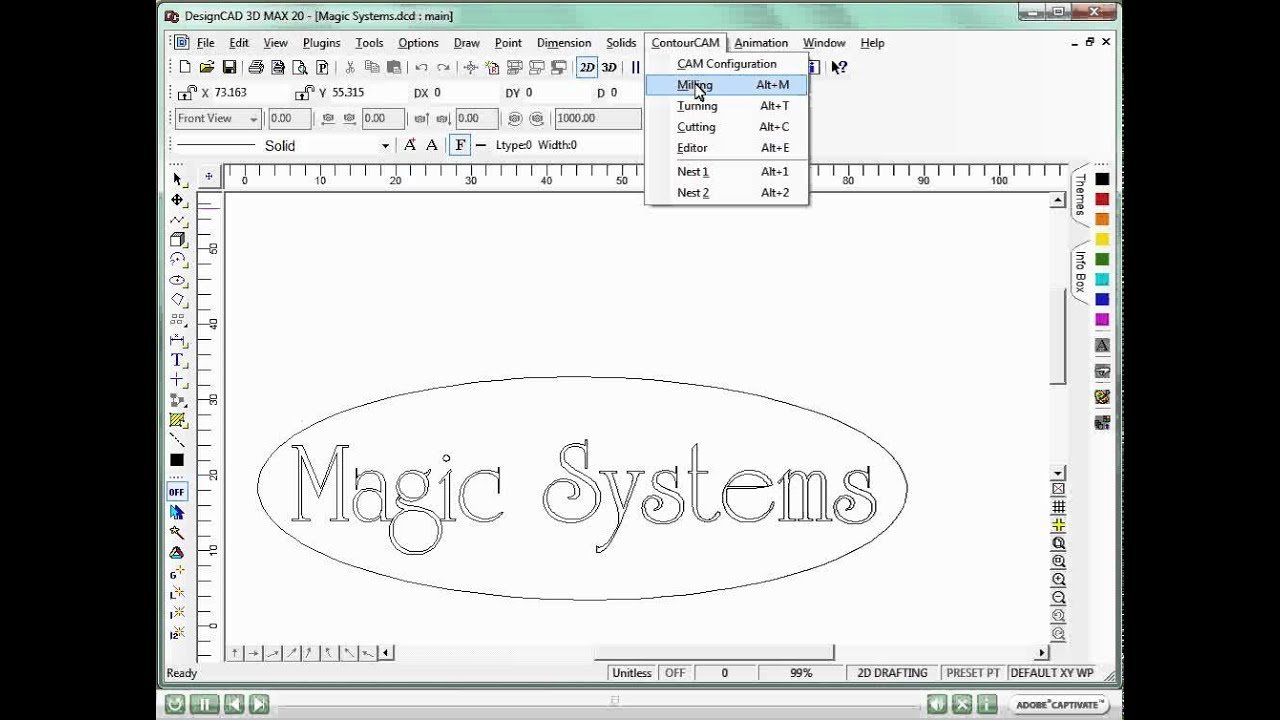The image size is (1280, 720).
Task: Open the Plugins menu
Action: coord(321,43)
